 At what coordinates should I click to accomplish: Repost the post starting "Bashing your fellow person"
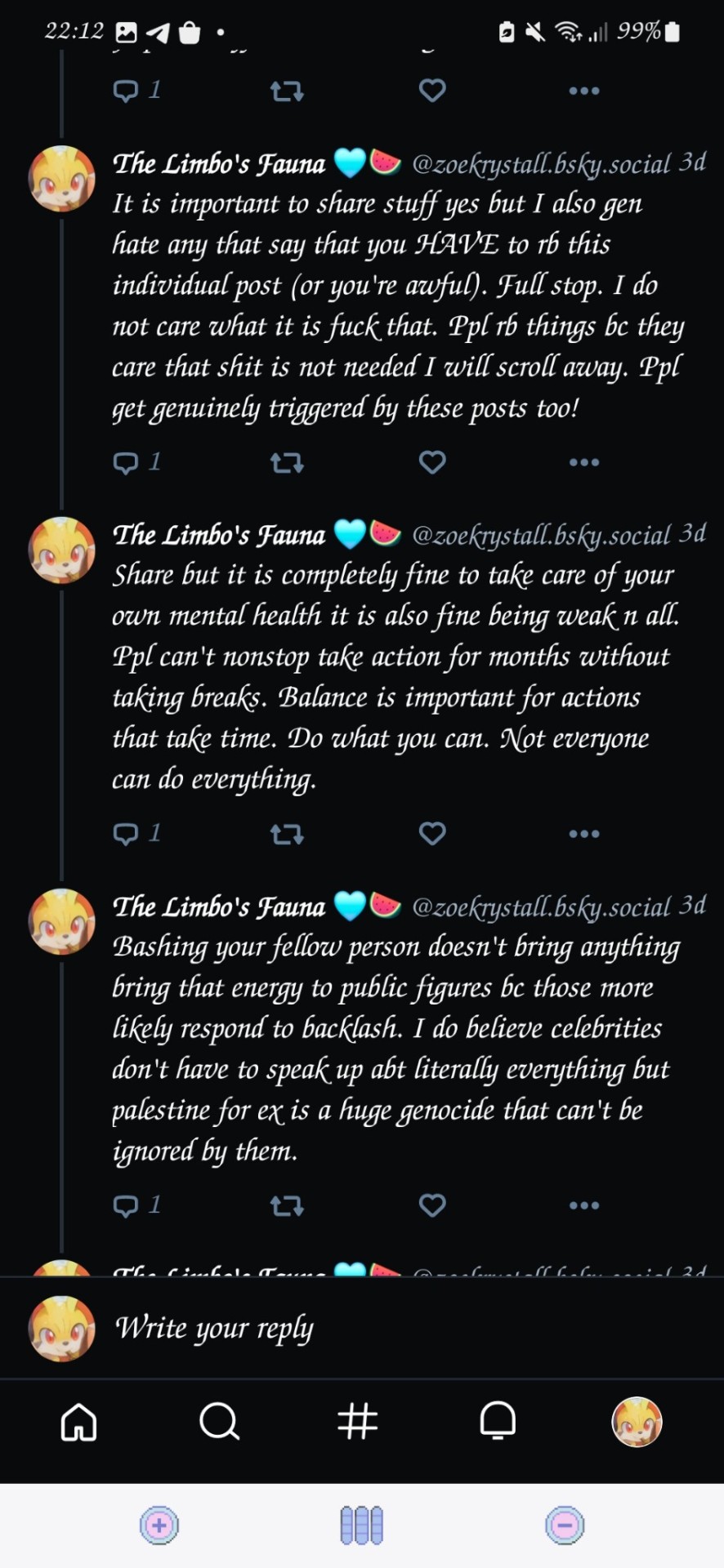287,1205
